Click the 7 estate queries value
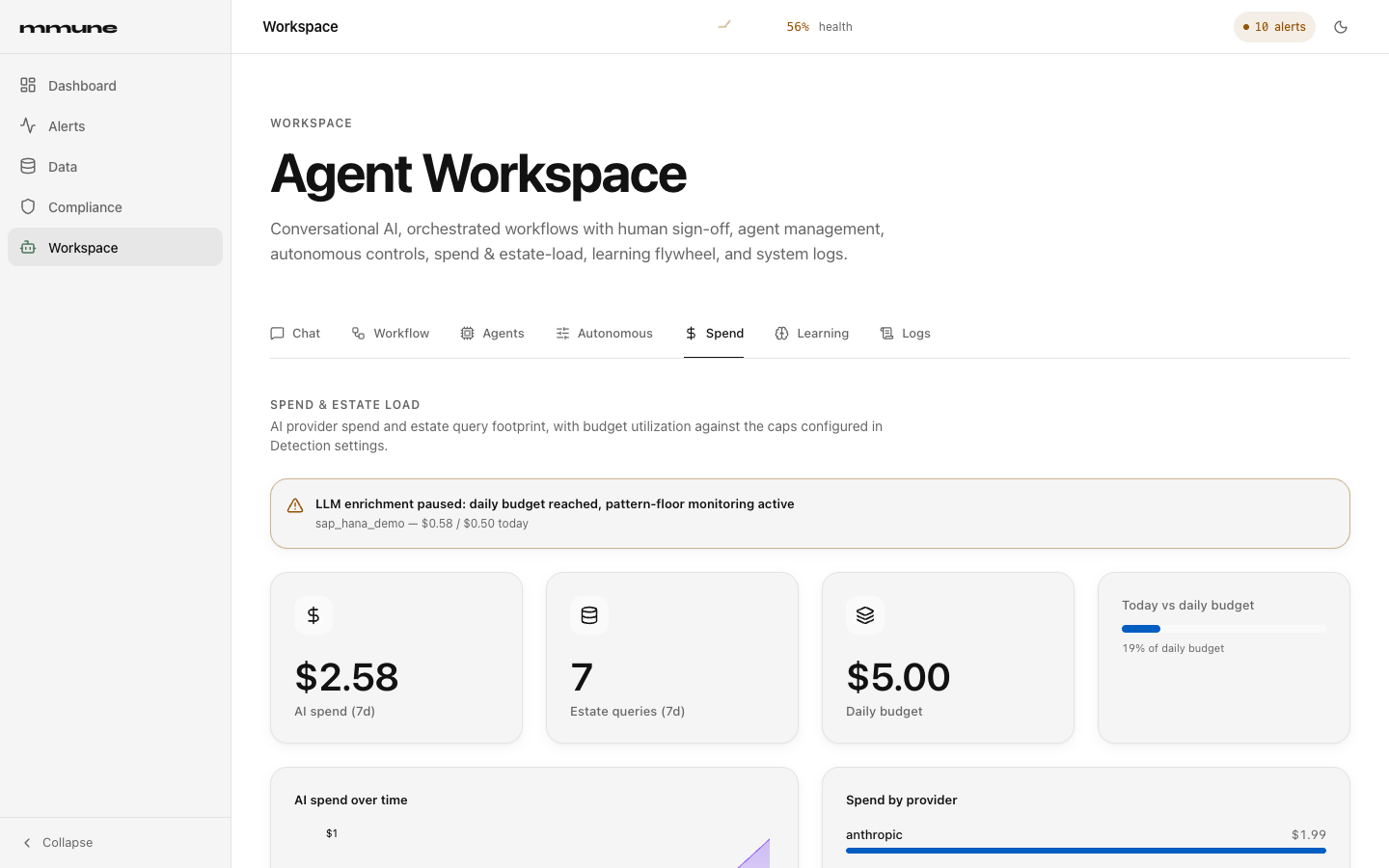The width and height of the screenshot is (1389, 868). pyautogui.click(x=582, y=677)
